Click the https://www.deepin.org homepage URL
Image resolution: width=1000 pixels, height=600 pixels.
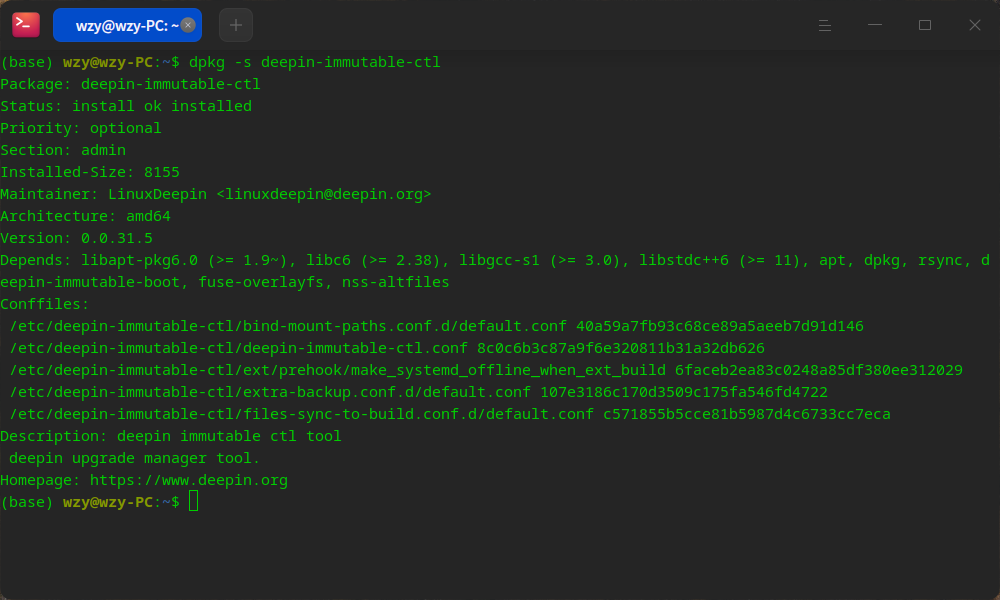(189, 480)
